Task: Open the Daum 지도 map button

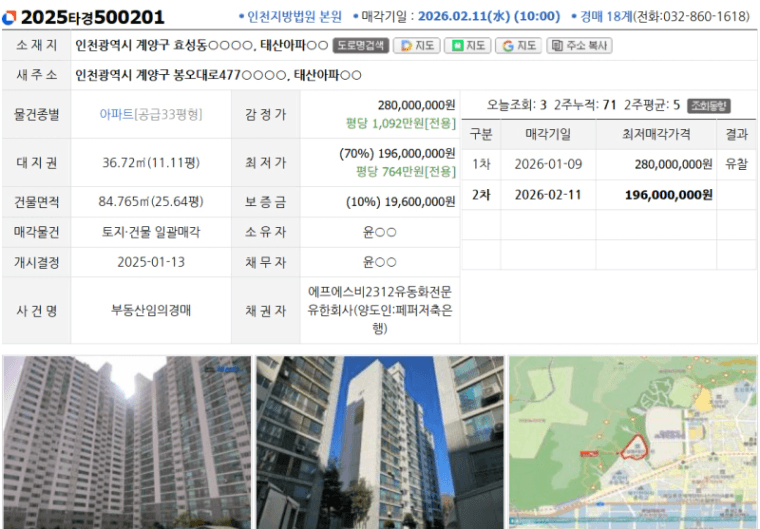Action: pos(417,46)
